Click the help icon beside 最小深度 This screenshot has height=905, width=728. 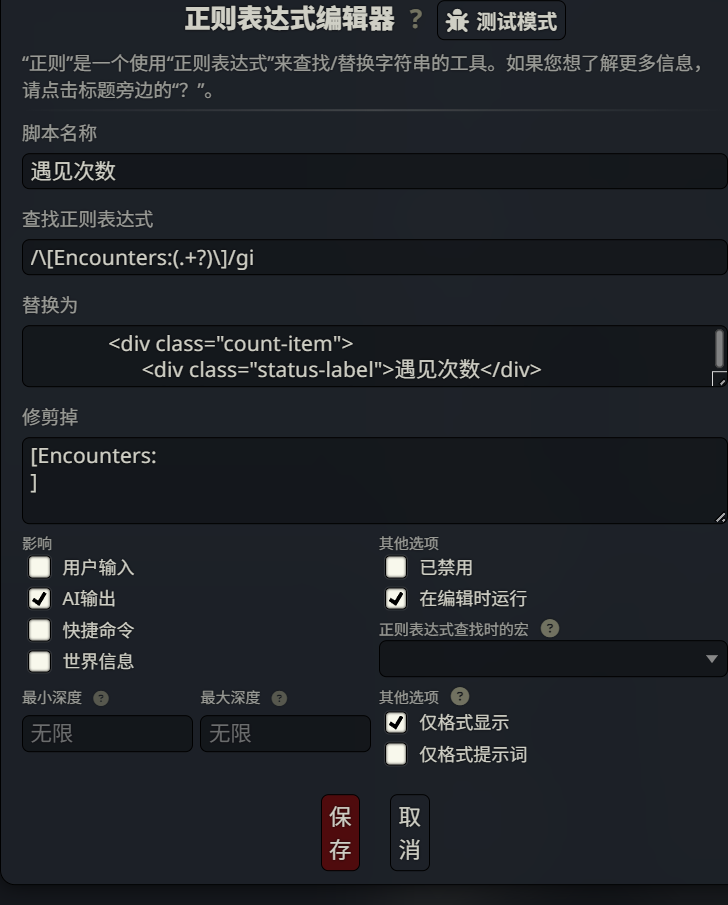click(x=99, y=698)
